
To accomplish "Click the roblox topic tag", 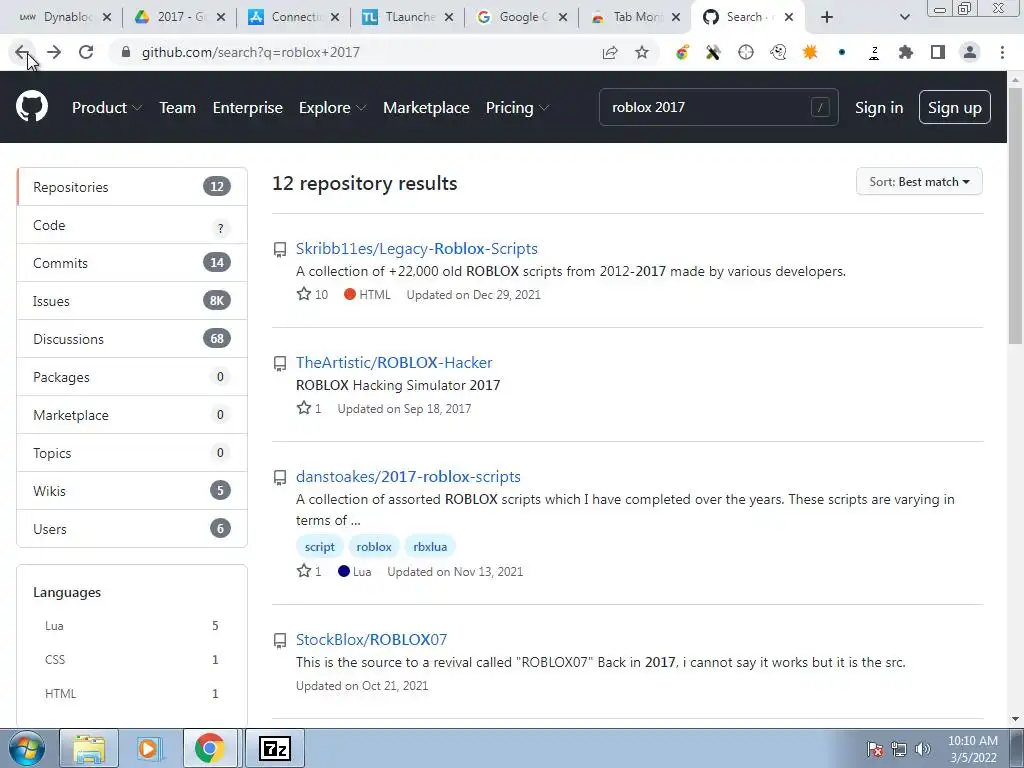I will coord(374,547).
